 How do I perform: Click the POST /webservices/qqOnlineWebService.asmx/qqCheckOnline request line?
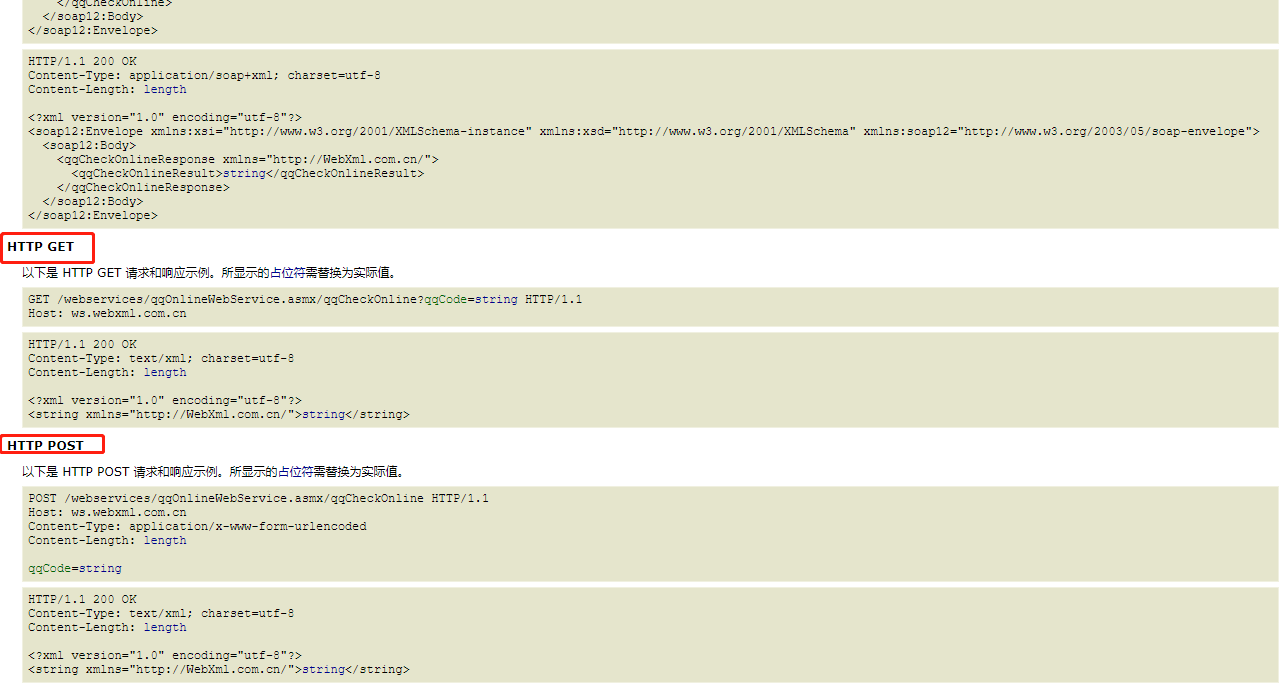(x=258, y=499)
